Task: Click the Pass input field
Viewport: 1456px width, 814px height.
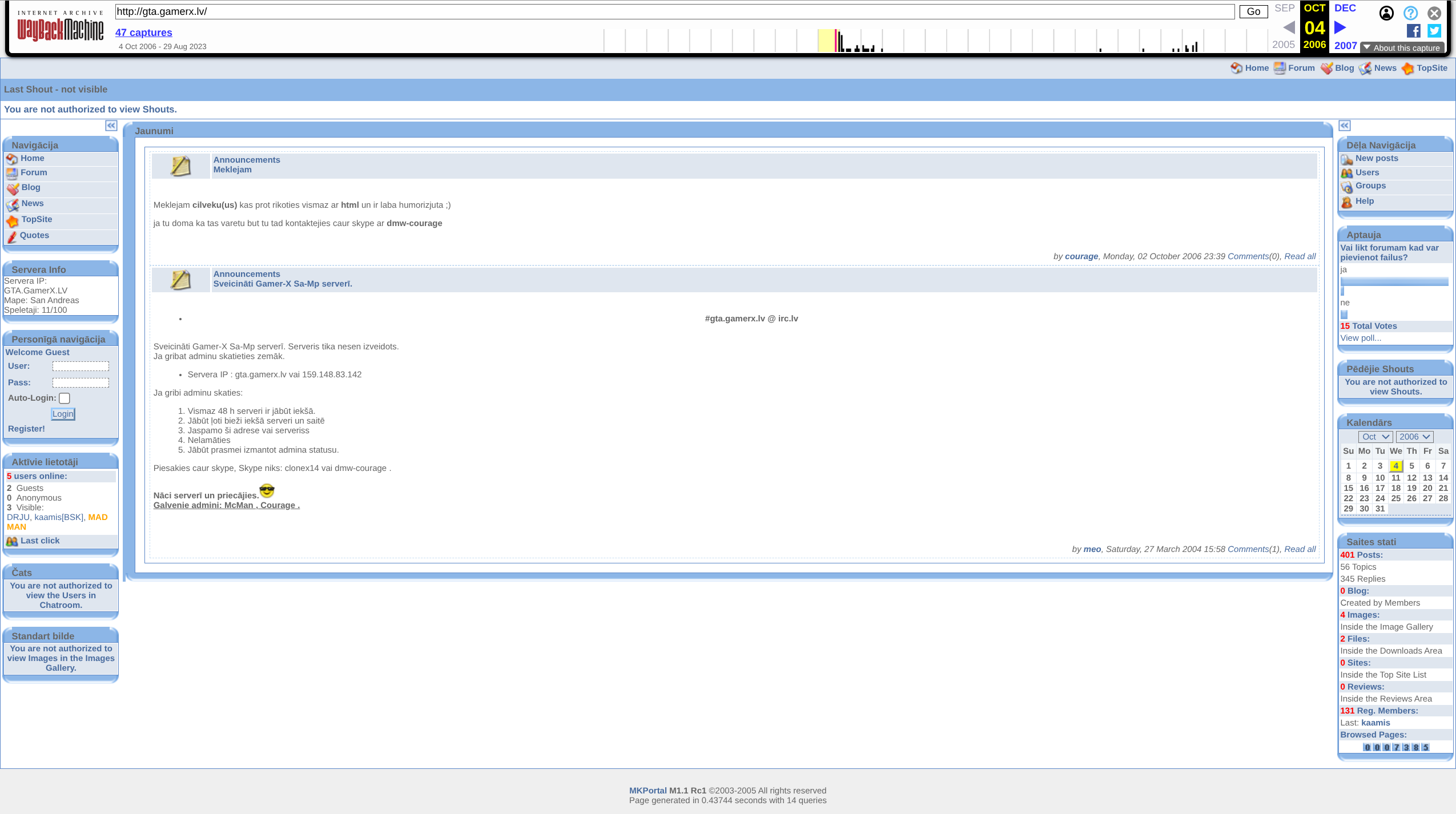Action: (81, 383)
